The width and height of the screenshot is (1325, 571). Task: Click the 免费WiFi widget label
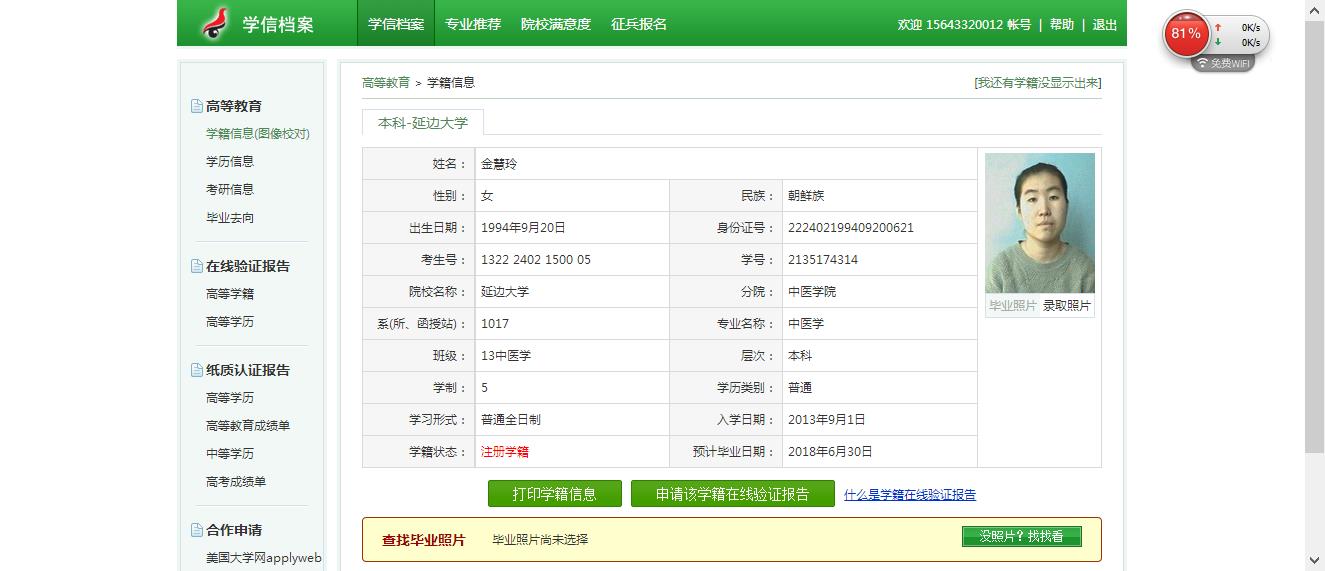point(1223,63)
